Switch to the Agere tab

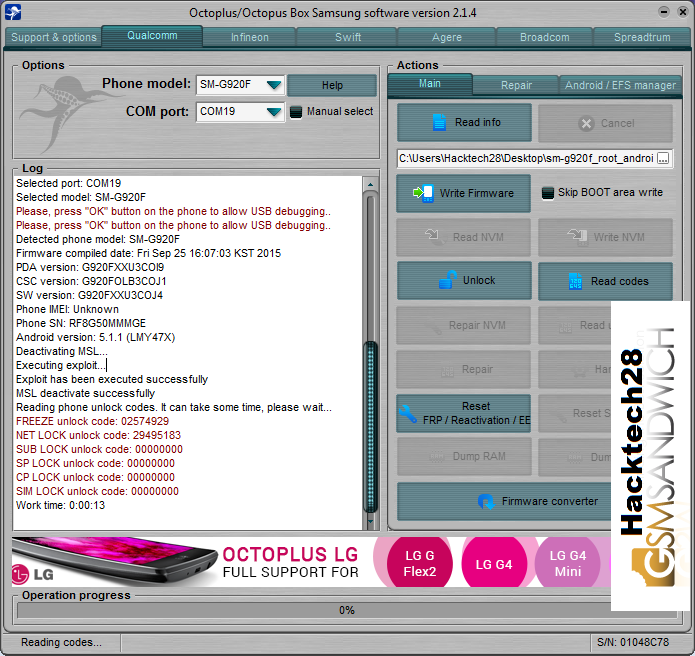447,37
